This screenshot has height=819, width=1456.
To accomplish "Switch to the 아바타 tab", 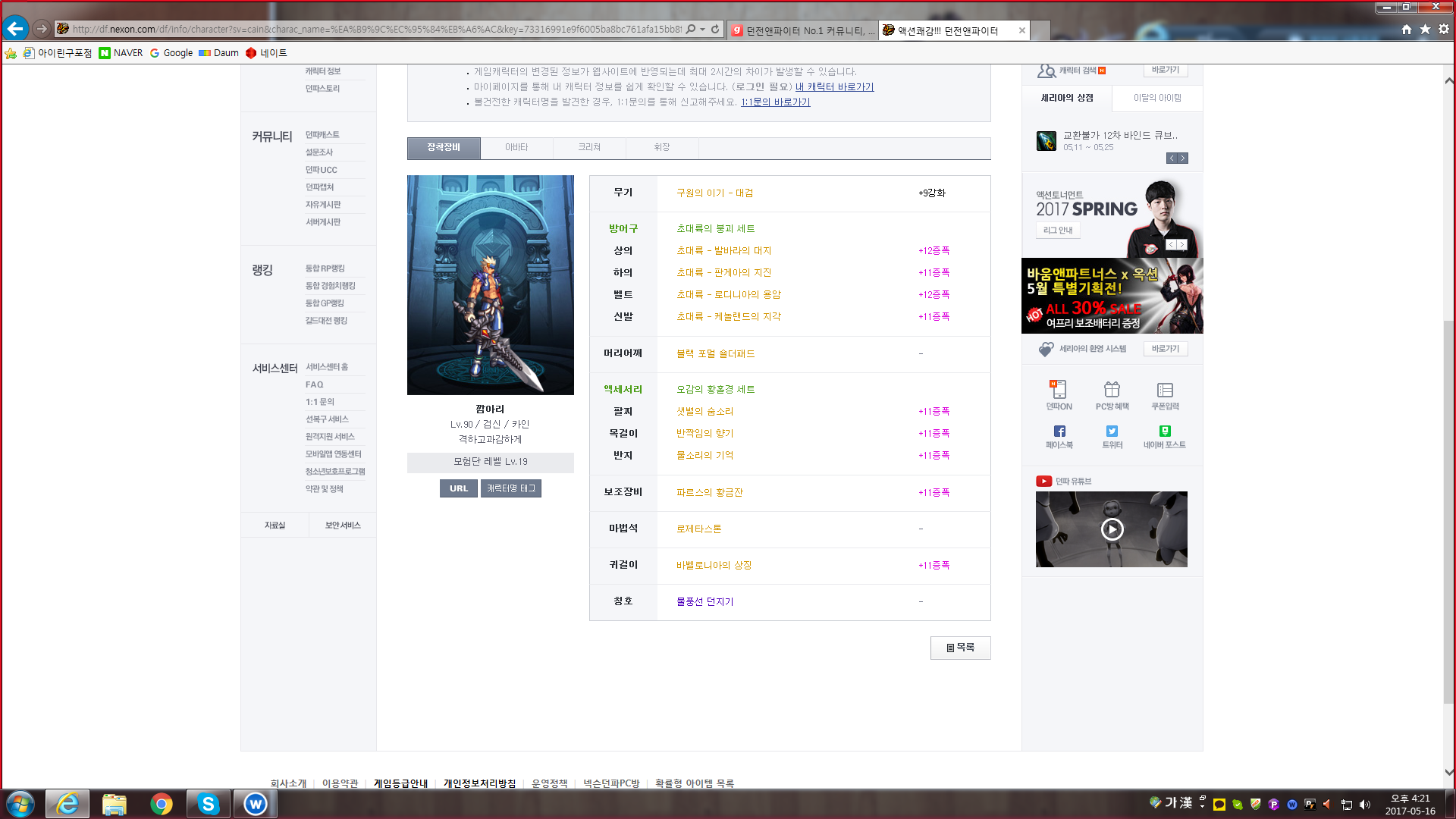I will point(516,147).
